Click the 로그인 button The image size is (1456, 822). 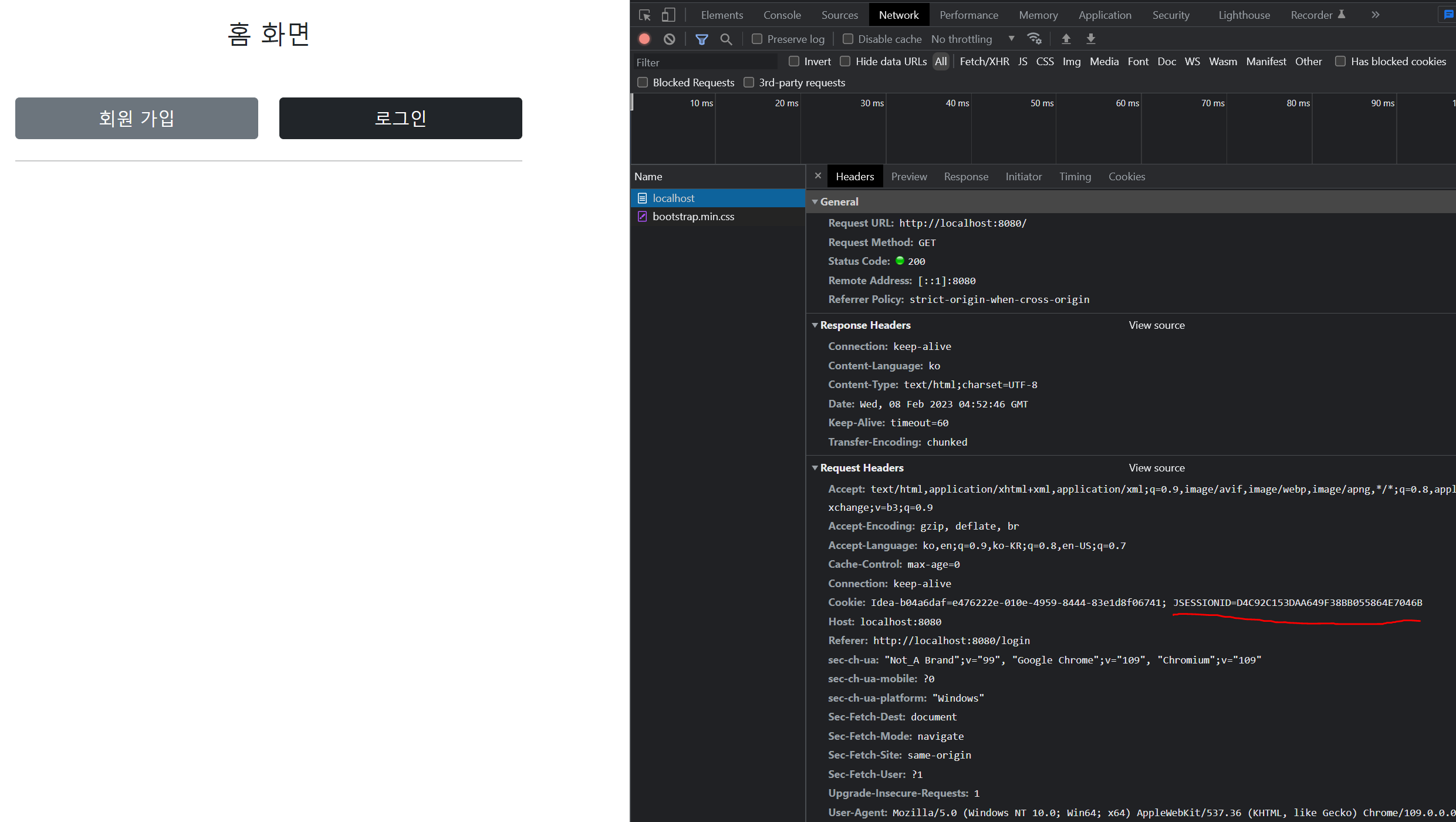tap(400, 118)
